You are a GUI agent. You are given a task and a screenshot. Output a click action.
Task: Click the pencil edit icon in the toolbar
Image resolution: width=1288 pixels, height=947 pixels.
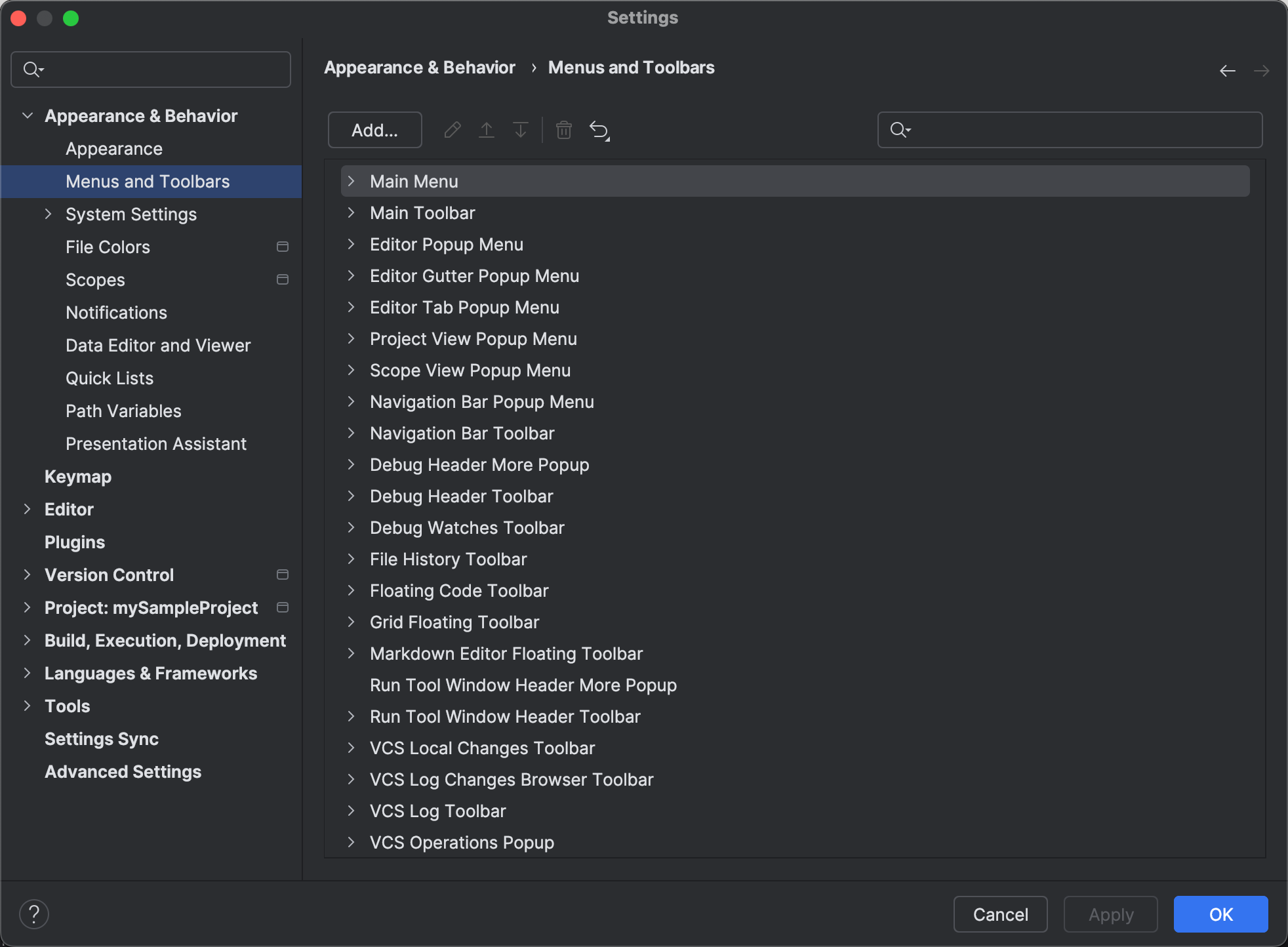pyautogui.click(x=453, y=130)
